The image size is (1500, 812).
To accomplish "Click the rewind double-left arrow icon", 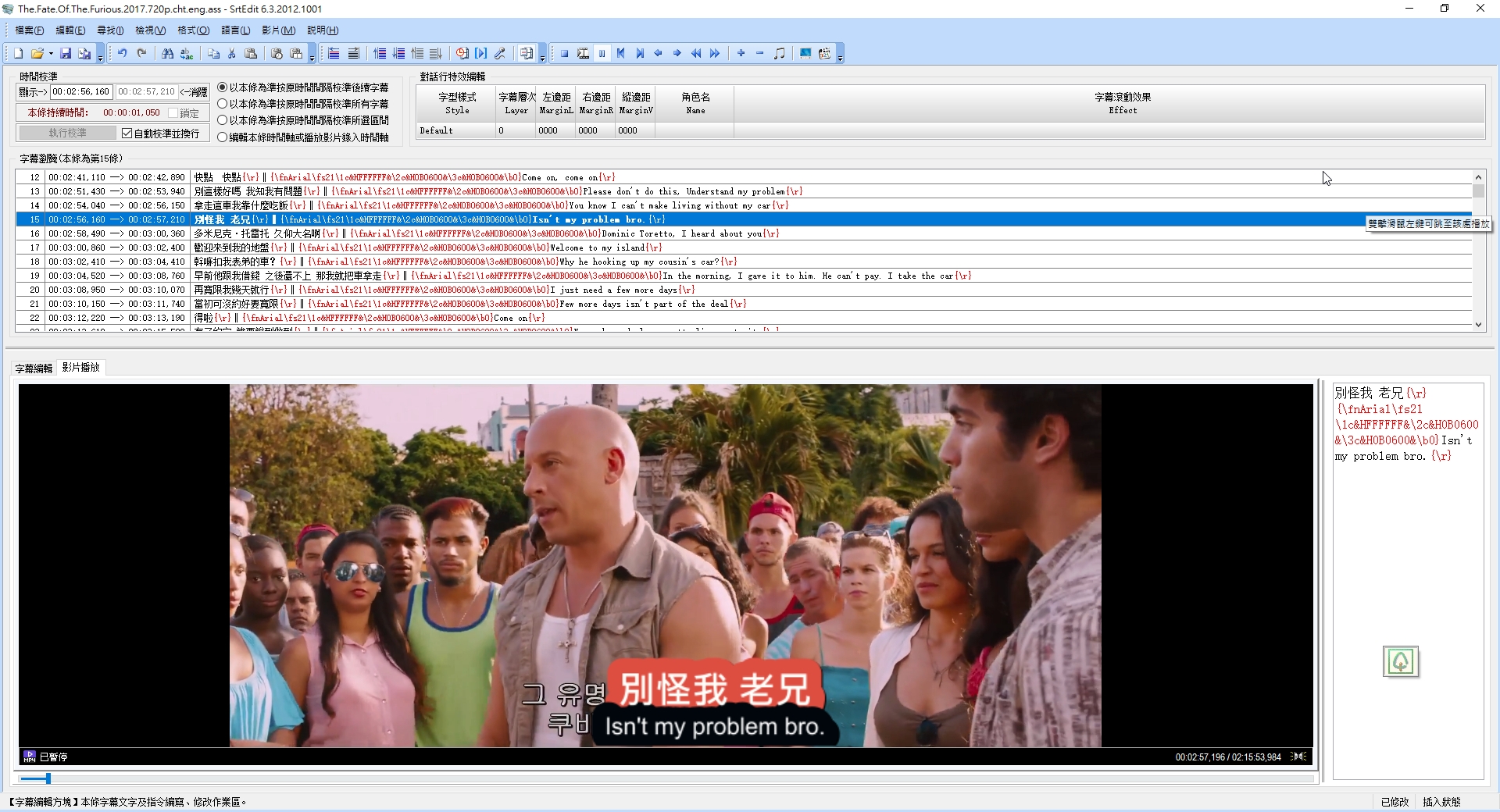I will click(x=696, y=53).
